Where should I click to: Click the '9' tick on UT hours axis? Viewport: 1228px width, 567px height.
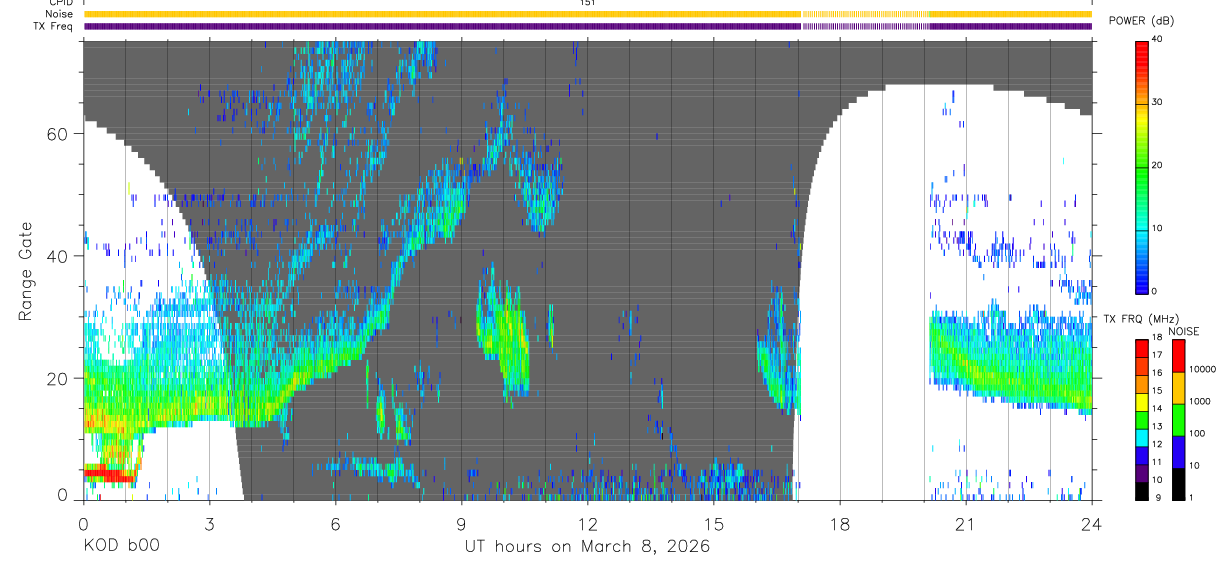tap(462, 523)
